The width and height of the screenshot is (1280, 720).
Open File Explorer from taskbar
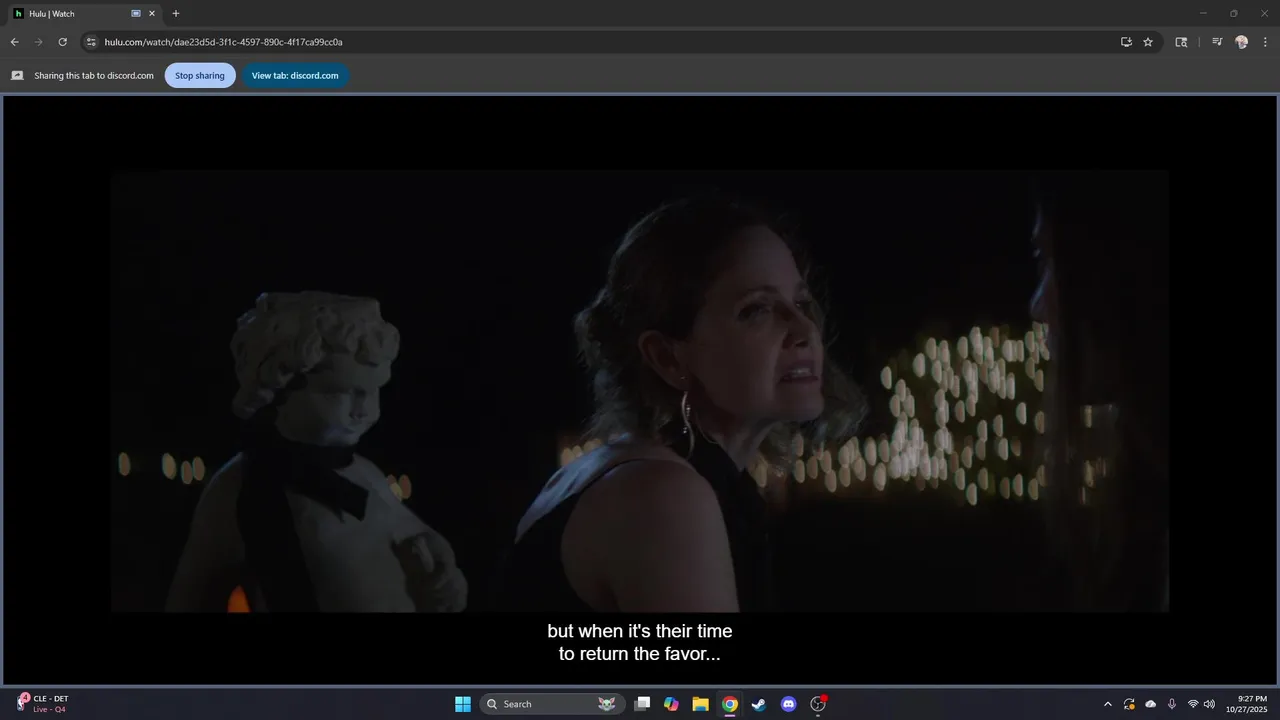[x=700, y=704]
